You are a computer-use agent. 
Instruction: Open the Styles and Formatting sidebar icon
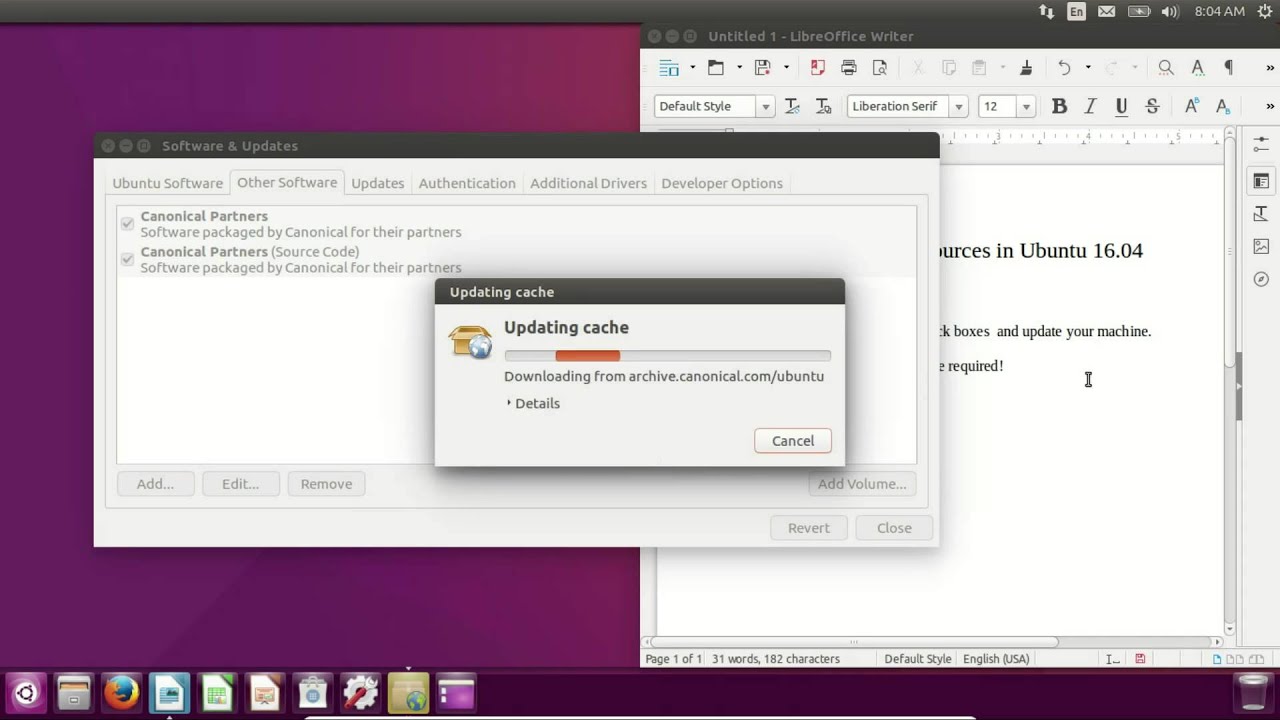pos(1261,214)
